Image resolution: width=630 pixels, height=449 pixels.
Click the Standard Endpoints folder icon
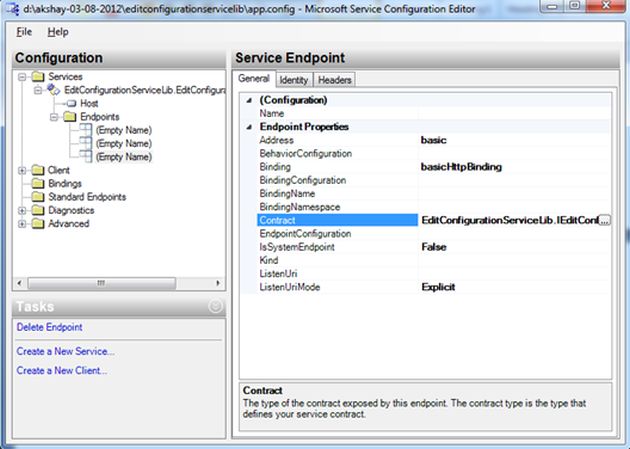[38, 197]
